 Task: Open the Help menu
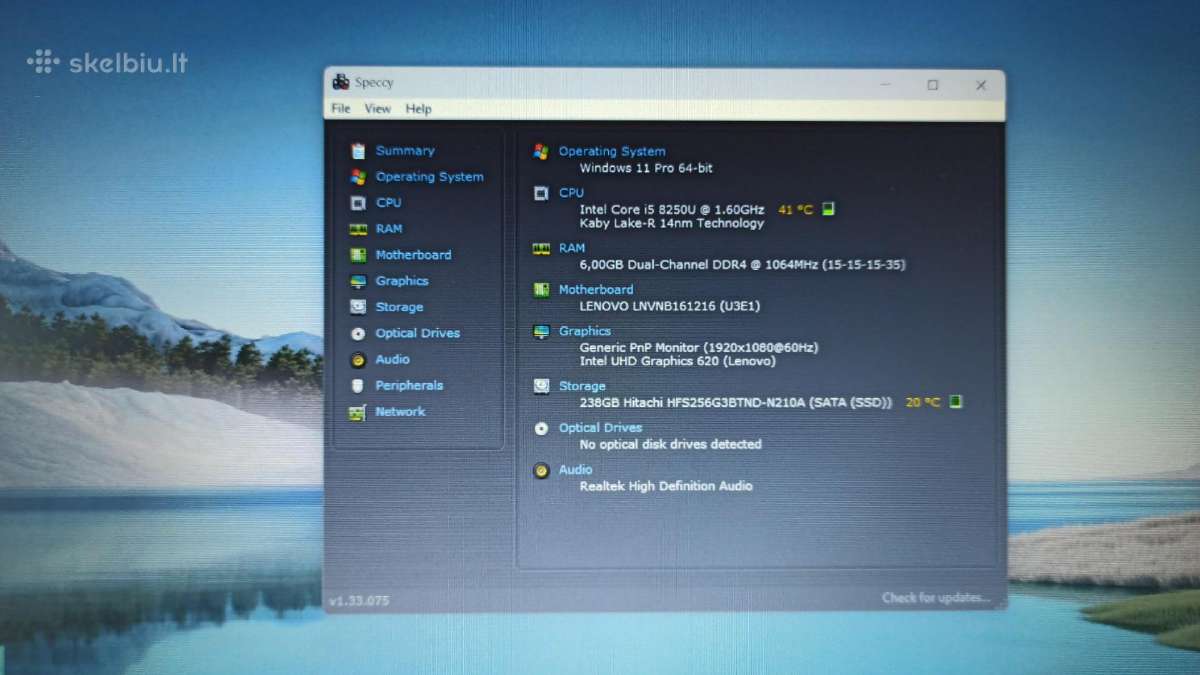[x=418, y=109]
